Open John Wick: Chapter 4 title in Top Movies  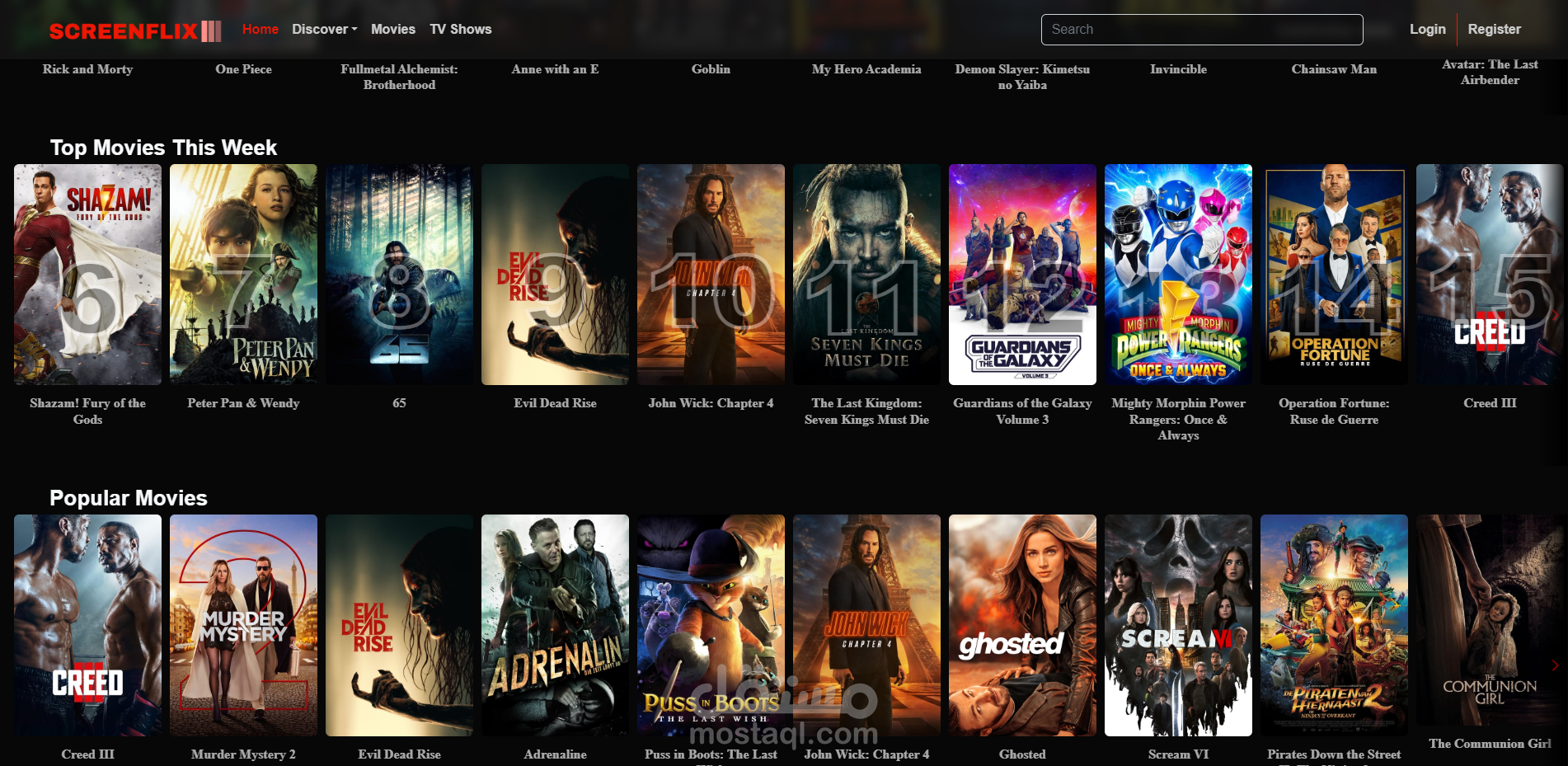click(x=711, y=403)
